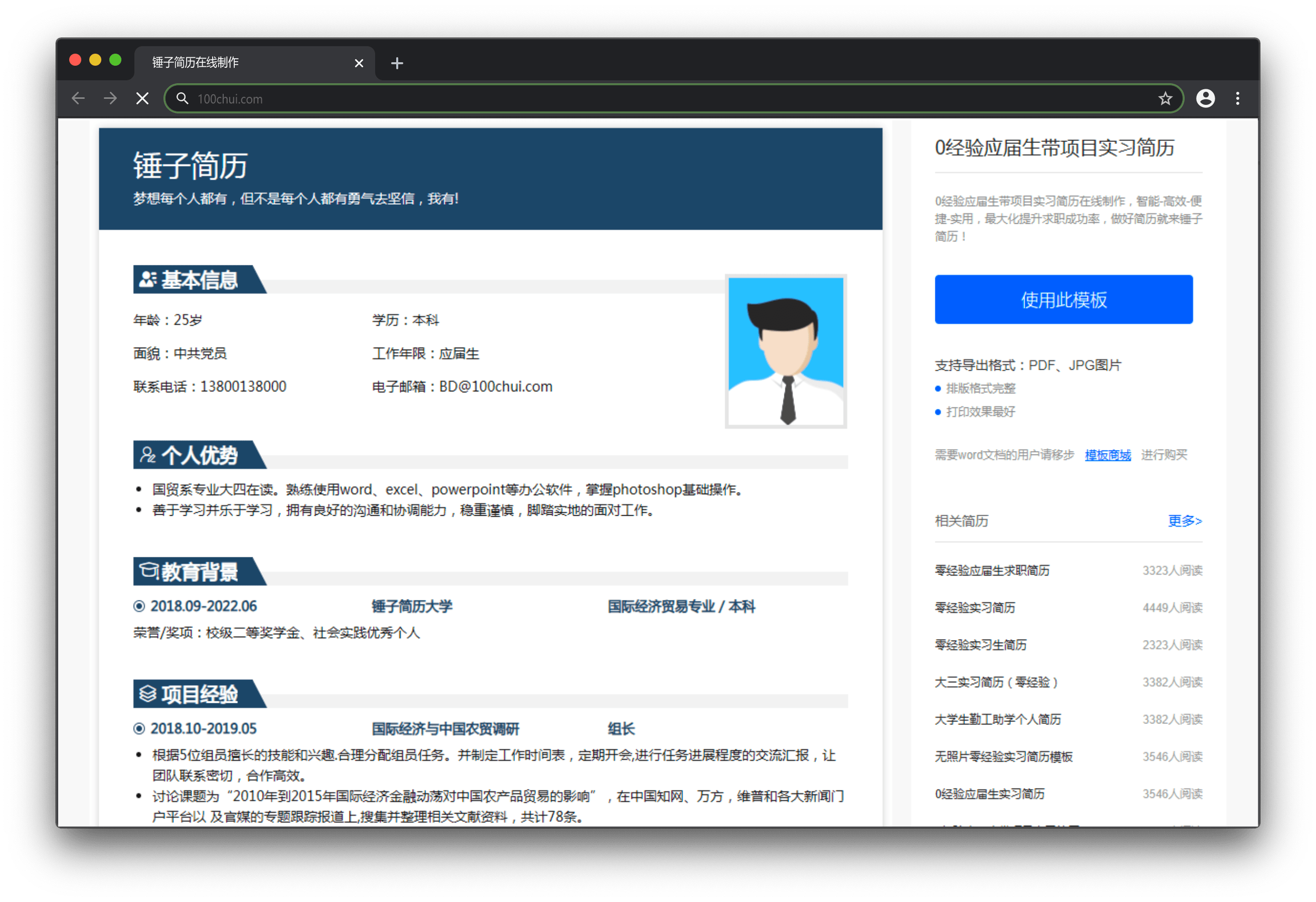Image resolution: width=1316 pixels, height=902 pixels.
Task: Click the 2323人阅读 count
Action: coord(1172,645)
